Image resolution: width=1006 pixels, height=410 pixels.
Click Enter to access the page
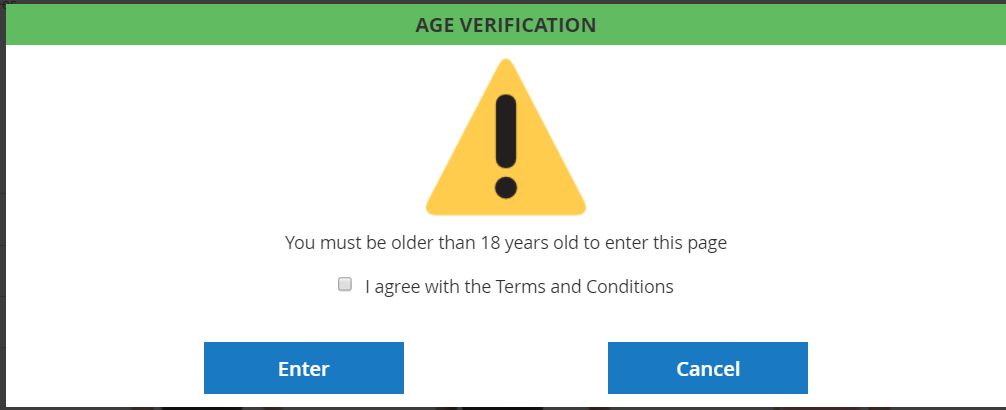pos(303,368)
